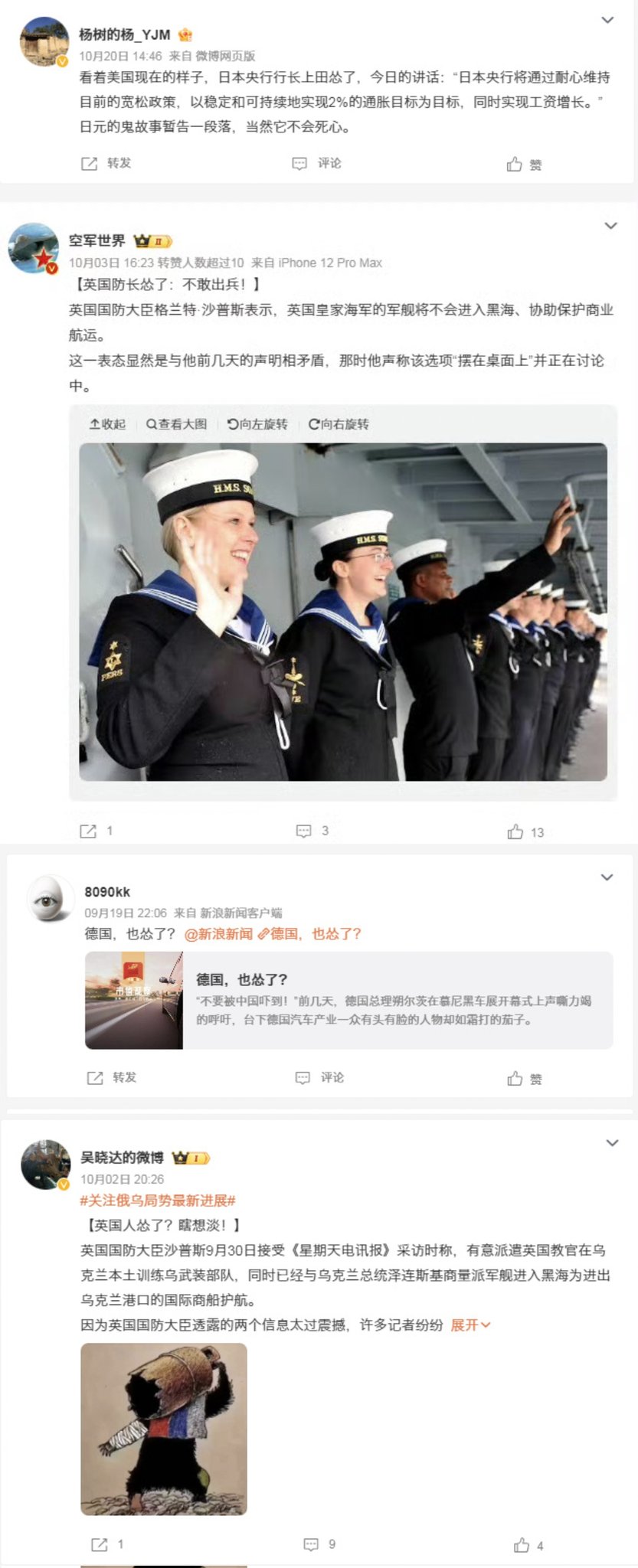Open comments on 吴晓达的微博 post showing 9

[x=319, y=1544]
